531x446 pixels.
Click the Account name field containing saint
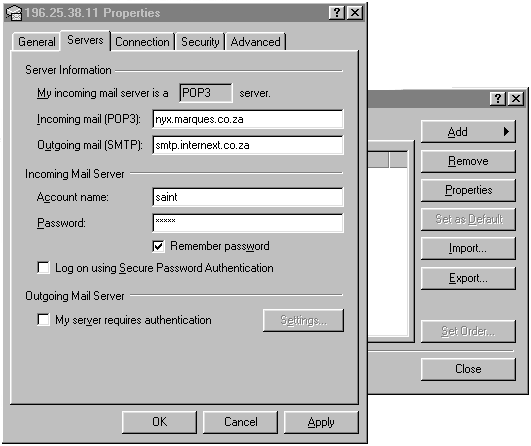tap(248, 197)
